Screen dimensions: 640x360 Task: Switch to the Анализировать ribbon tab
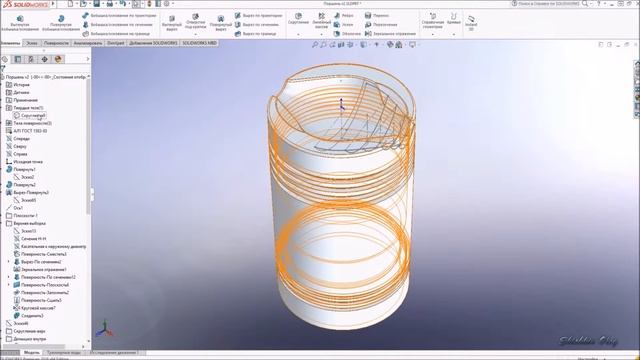88,43
